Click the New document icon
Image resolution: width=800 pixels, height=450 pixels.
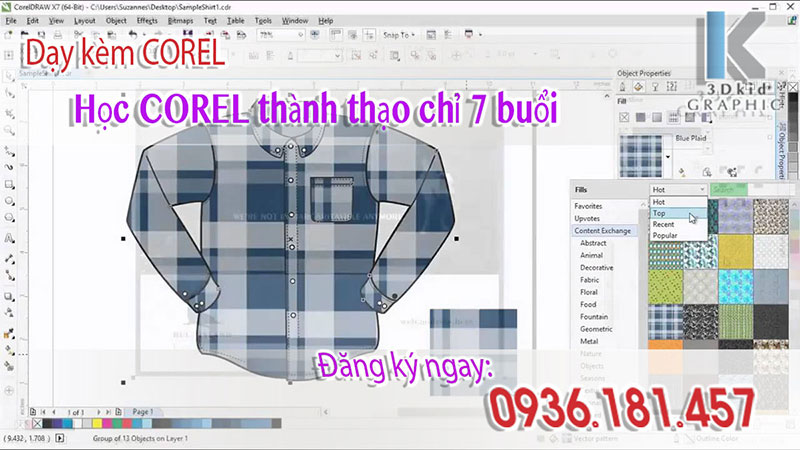(8, 35)
